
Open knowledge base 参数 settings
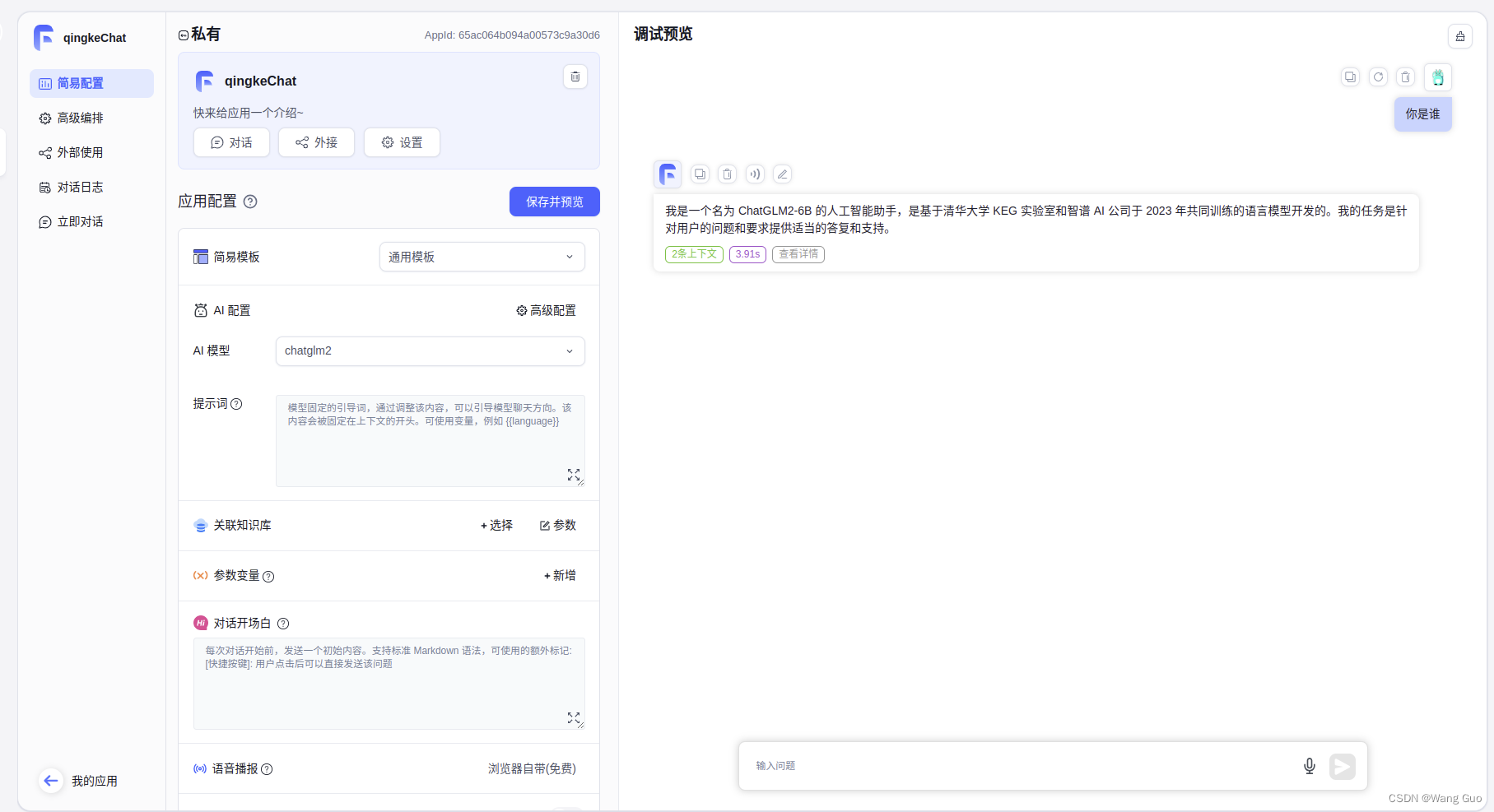pyautogui.click(x=558, y=526)
